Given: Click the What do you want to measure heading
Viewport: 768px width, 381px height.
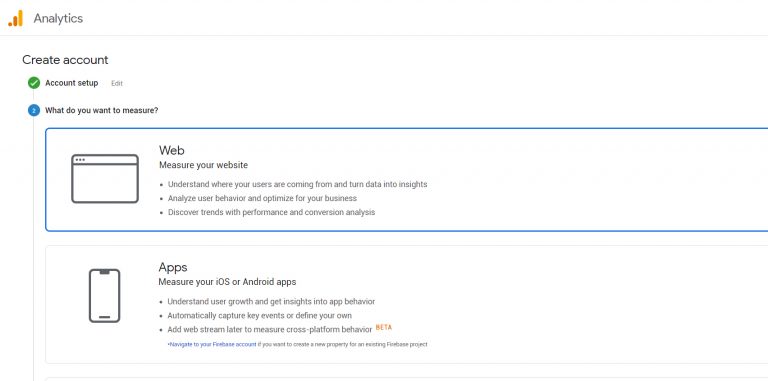Looking at the screenshot, I should pos(101,111).
